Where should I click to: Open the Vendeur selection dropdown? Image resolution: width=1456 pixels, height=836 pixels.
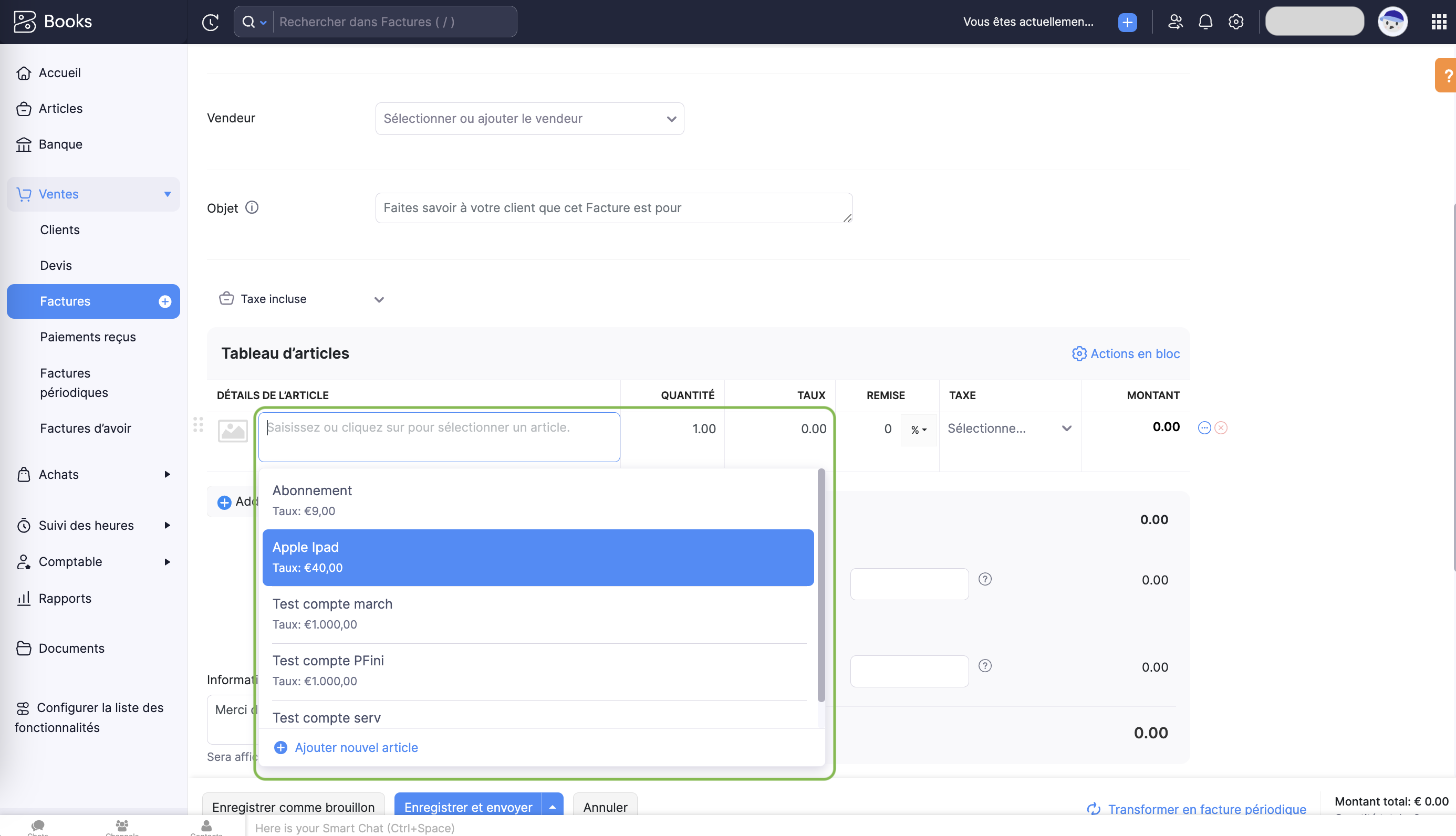point(529,118)
